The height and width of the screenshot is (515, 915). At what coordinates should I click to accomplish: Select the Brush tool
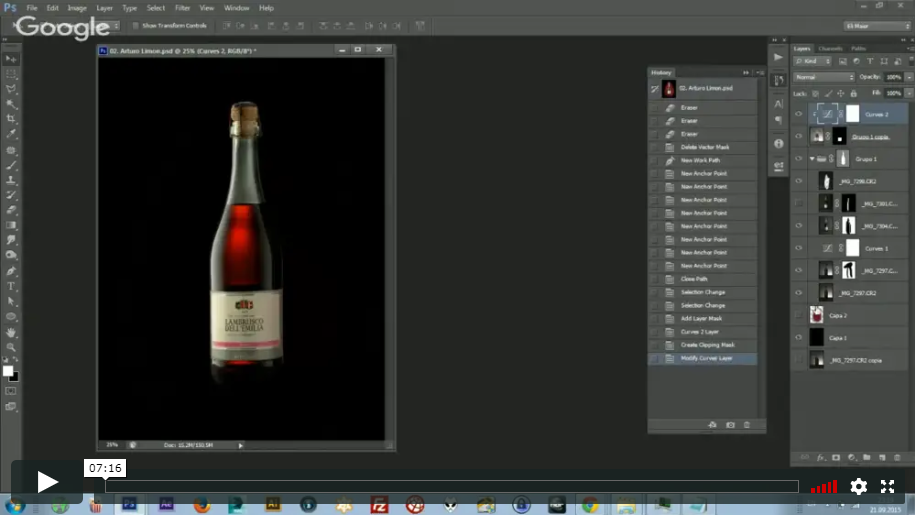[x=11, y=165]
